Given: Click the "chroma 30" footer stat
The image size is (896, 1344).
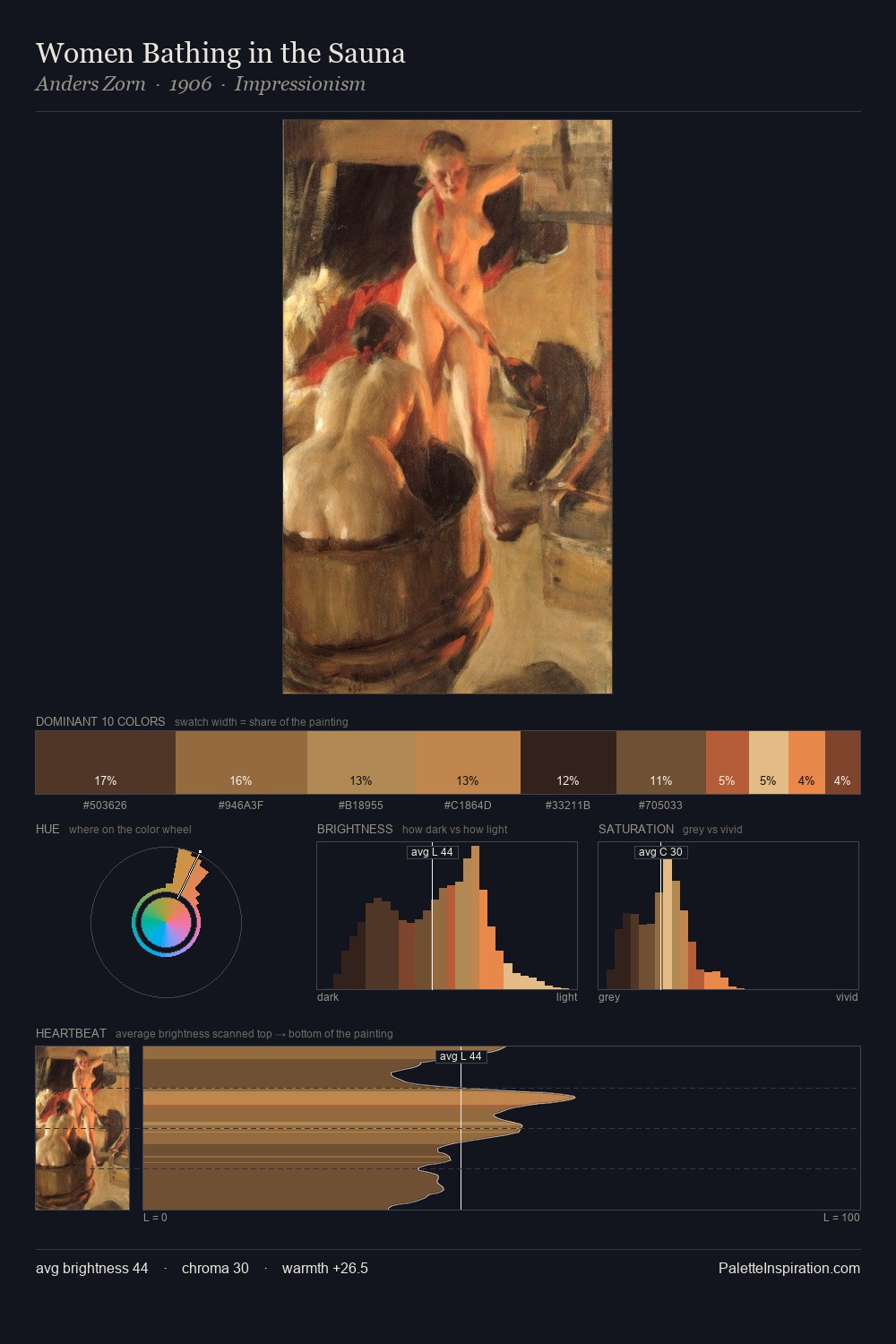Looking at the screenshot, I should (x=215, y=1269).
